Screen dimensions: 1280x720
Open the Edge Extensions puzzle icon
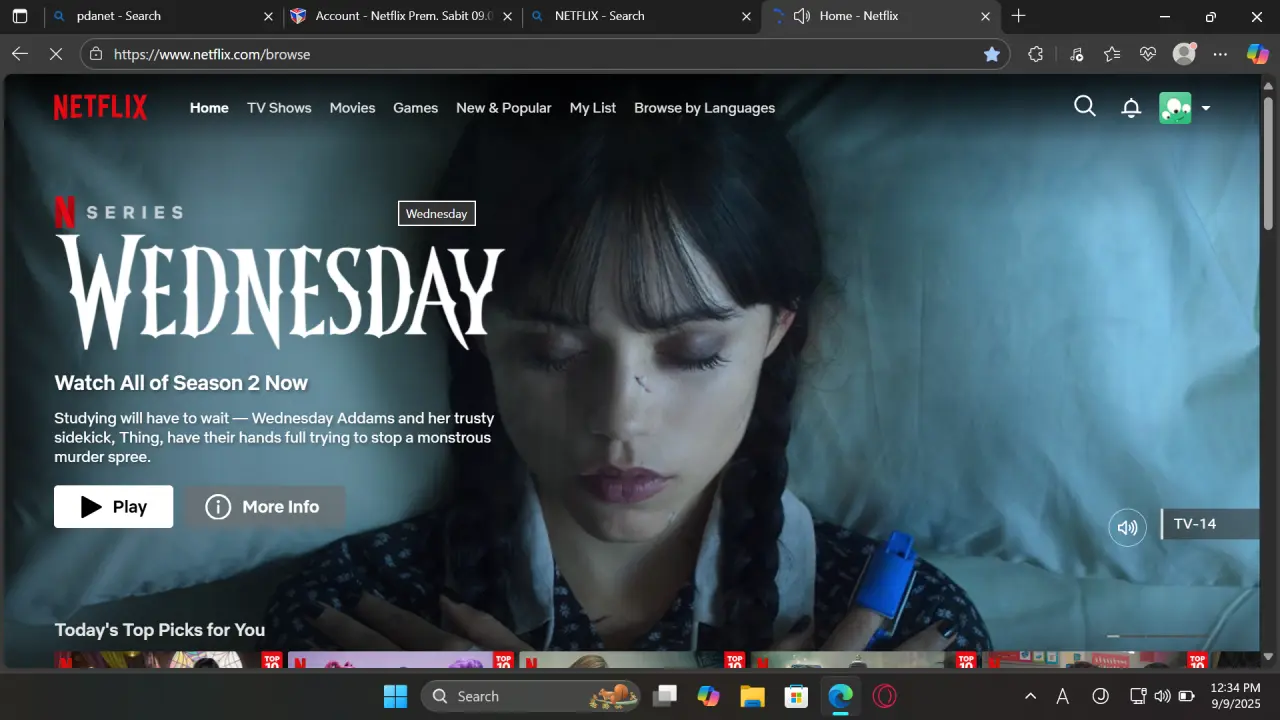tap(1036, 54)
